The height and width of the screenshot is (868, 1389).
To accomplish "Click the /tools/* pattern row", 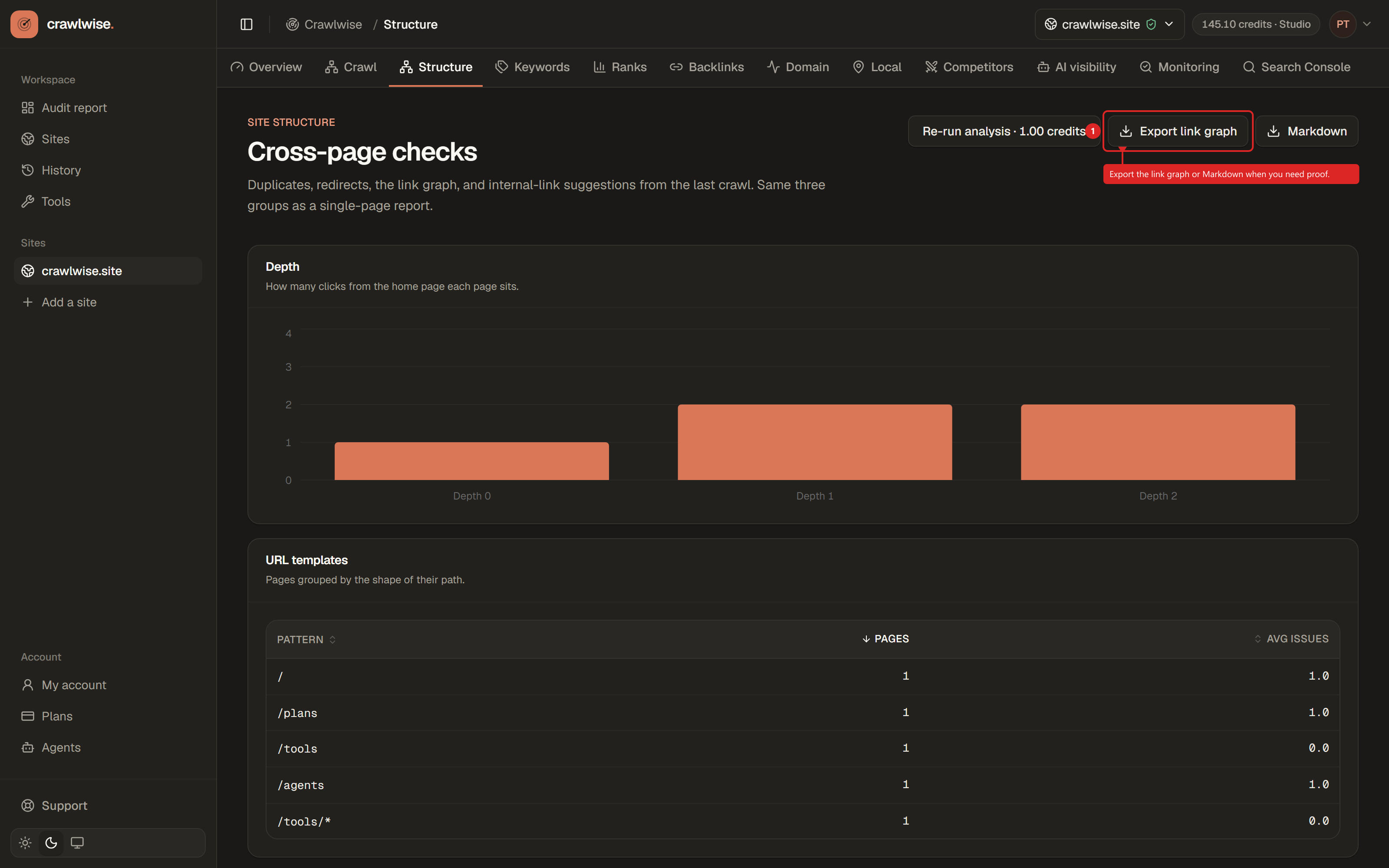I will (x=803, y=821).
